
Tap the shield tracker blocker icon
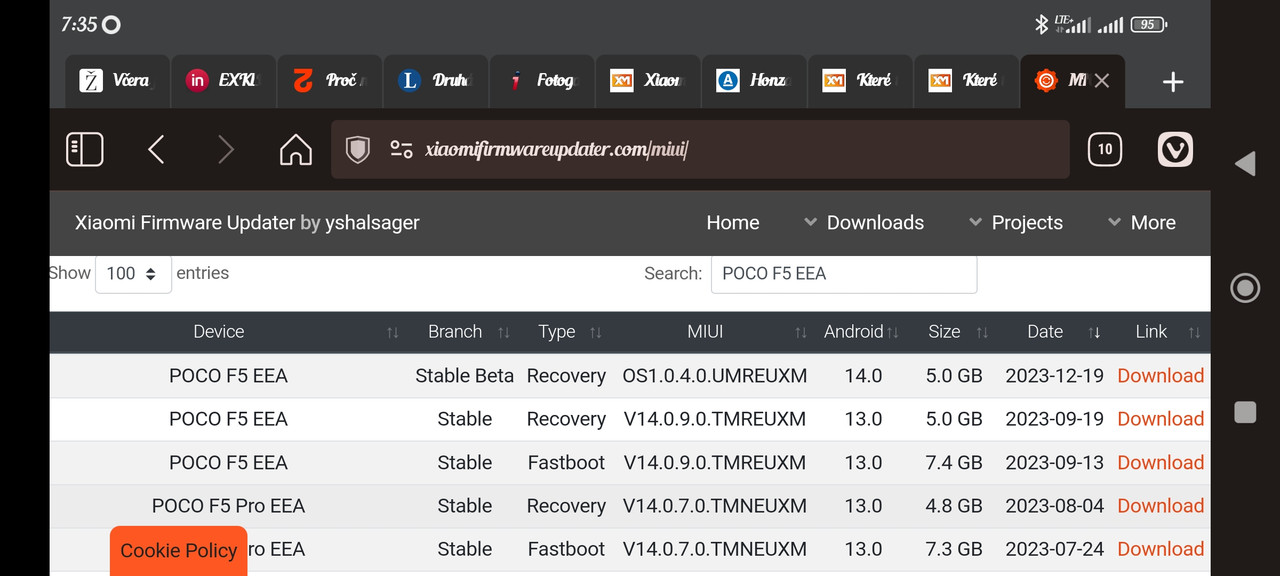[x=358, y=150]
